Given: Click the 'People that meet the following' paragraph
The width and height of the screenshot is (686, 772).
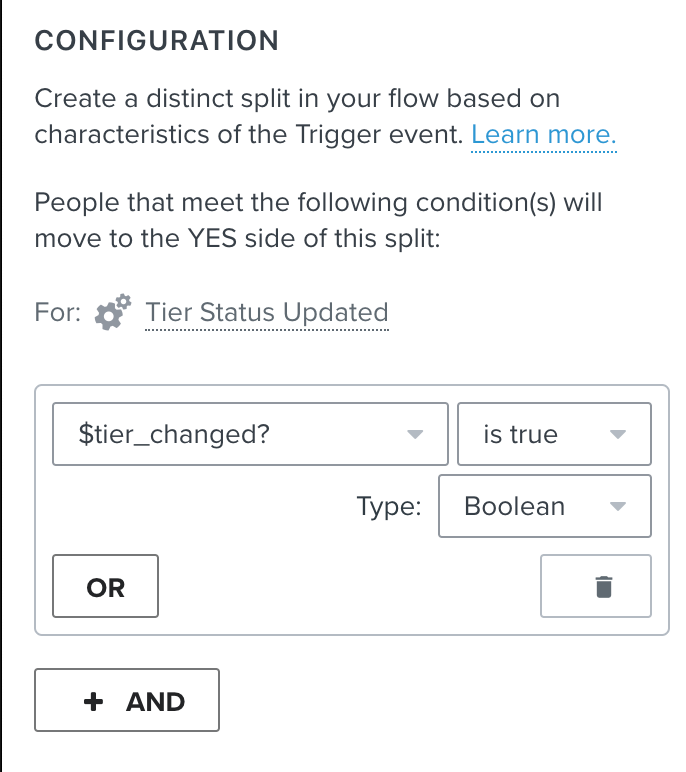Looking at the screenshot, I should [318, 220].
